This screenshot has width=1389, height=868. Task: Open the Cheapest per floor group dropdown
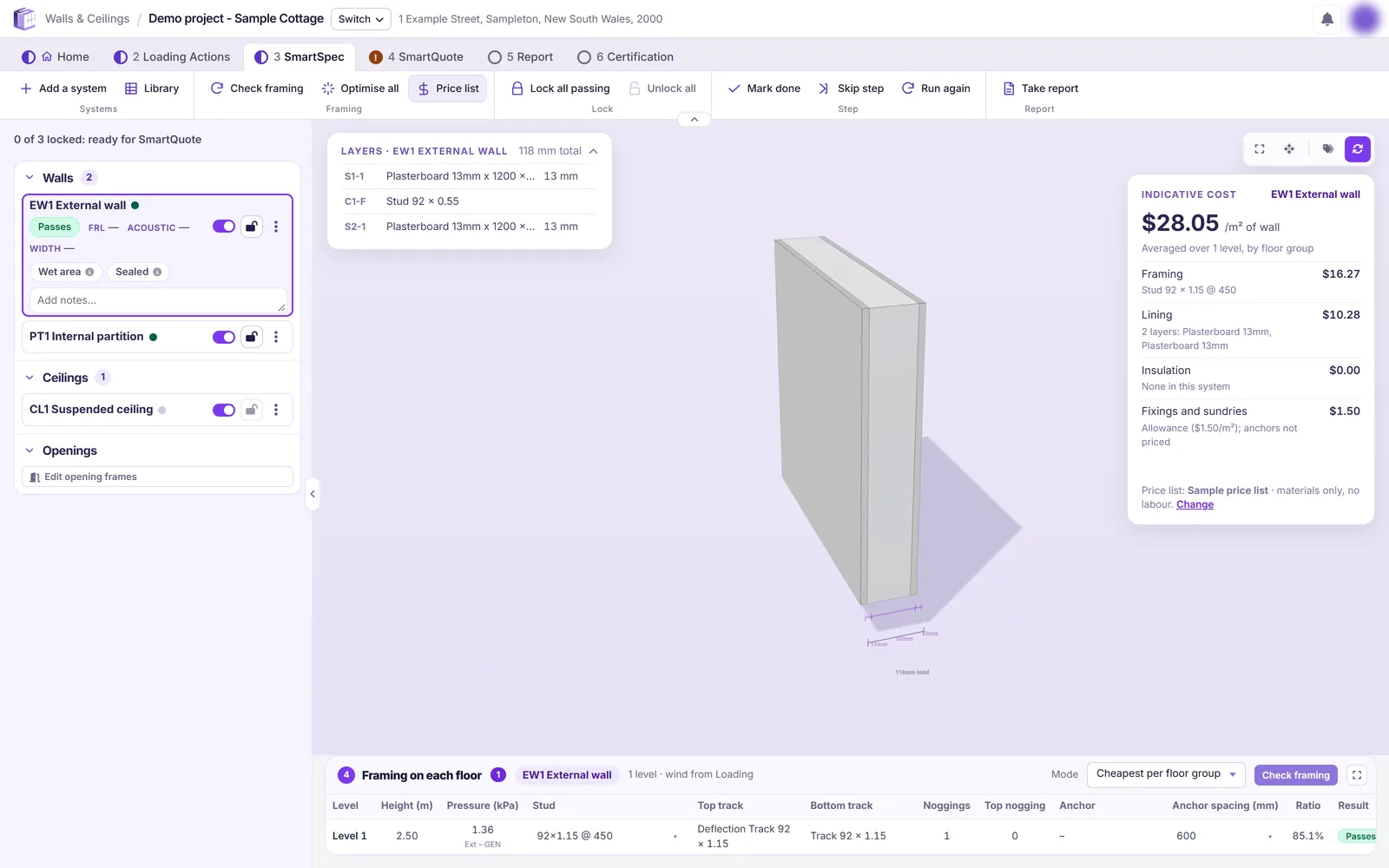(1166, 774)
